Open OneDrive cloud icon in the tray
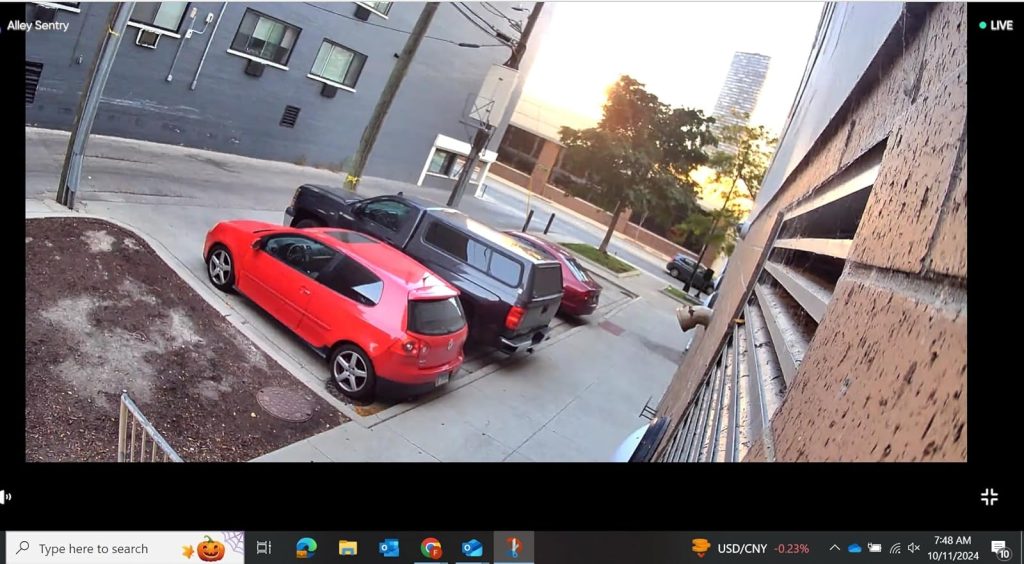 854,548
